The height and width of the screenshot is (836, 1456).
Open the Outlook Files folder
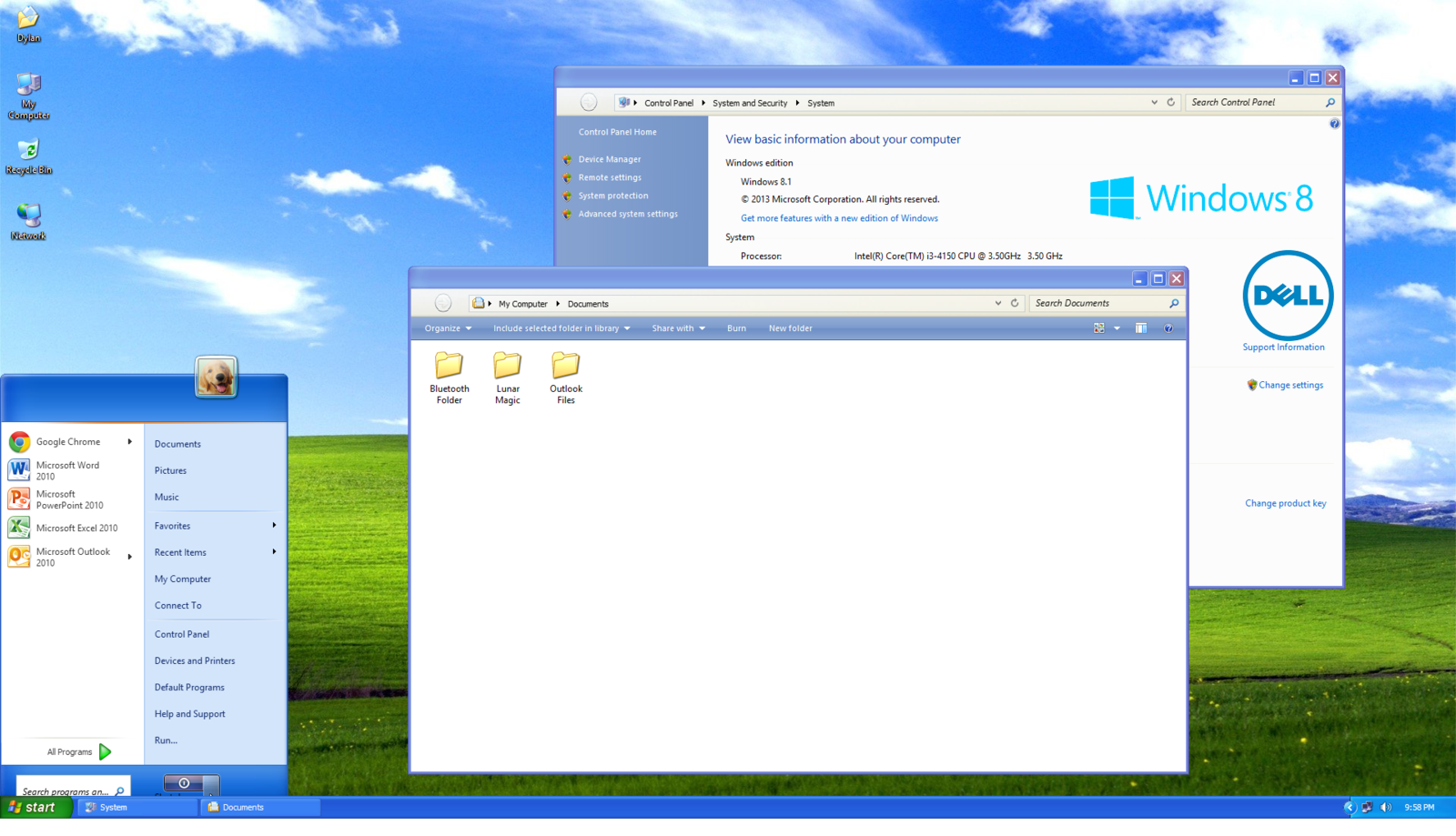point(565,378)
